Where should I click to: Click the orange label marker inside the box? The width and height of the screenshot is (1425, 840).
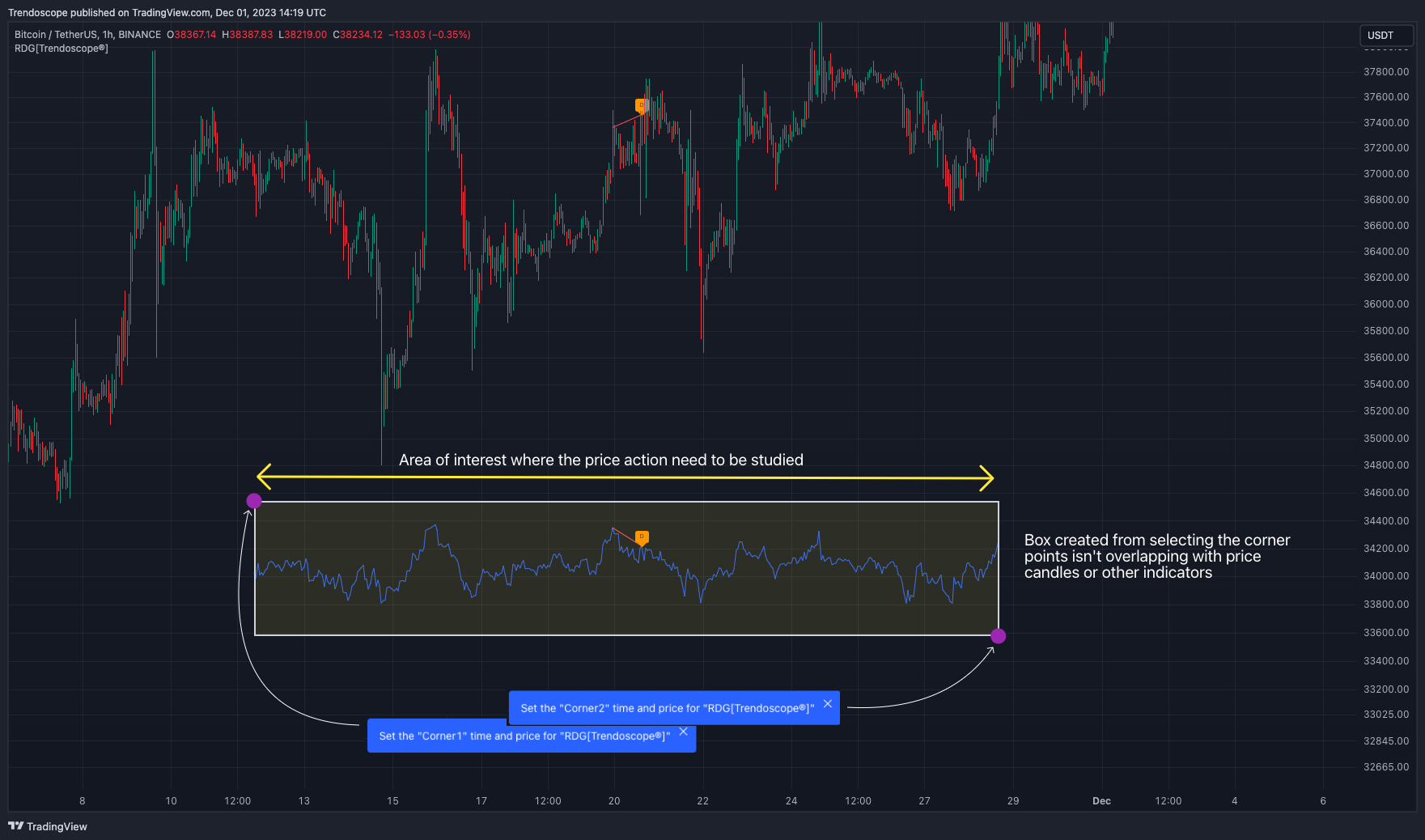click(x=642, y=537)
